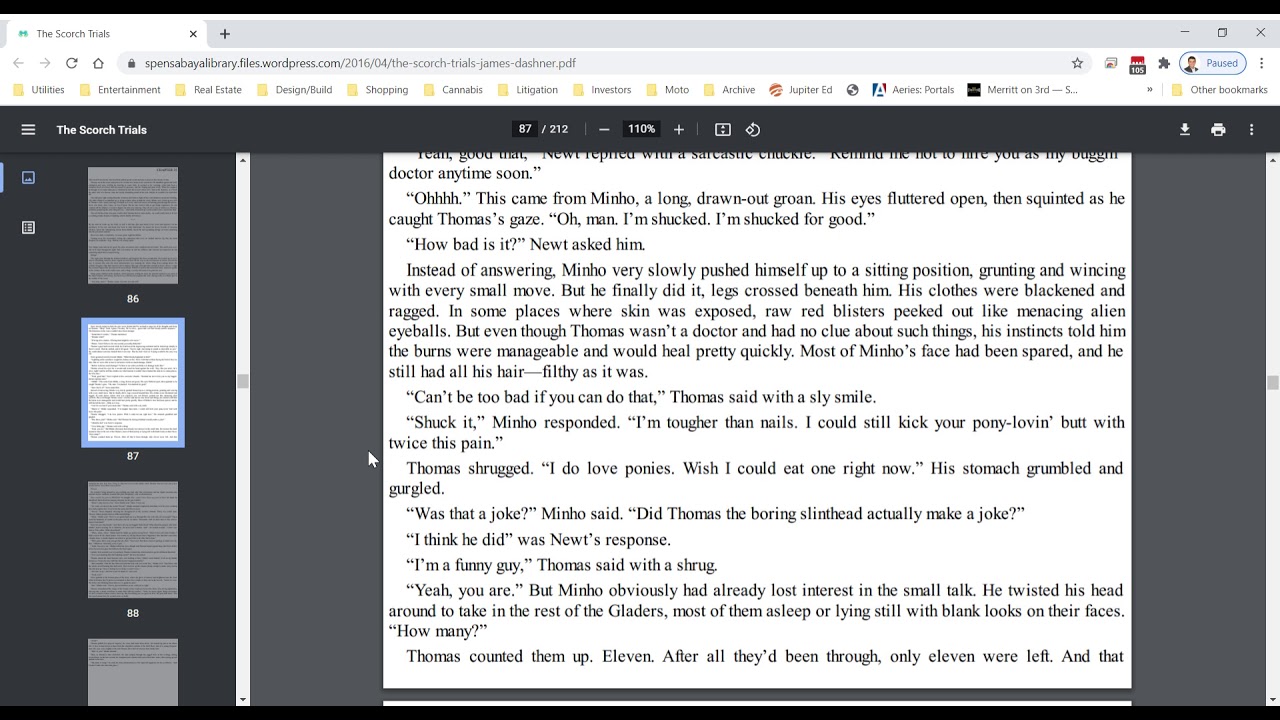Click the thumbnail panel scroll down arrow
Screen dimensions: 1280x720
242,700
